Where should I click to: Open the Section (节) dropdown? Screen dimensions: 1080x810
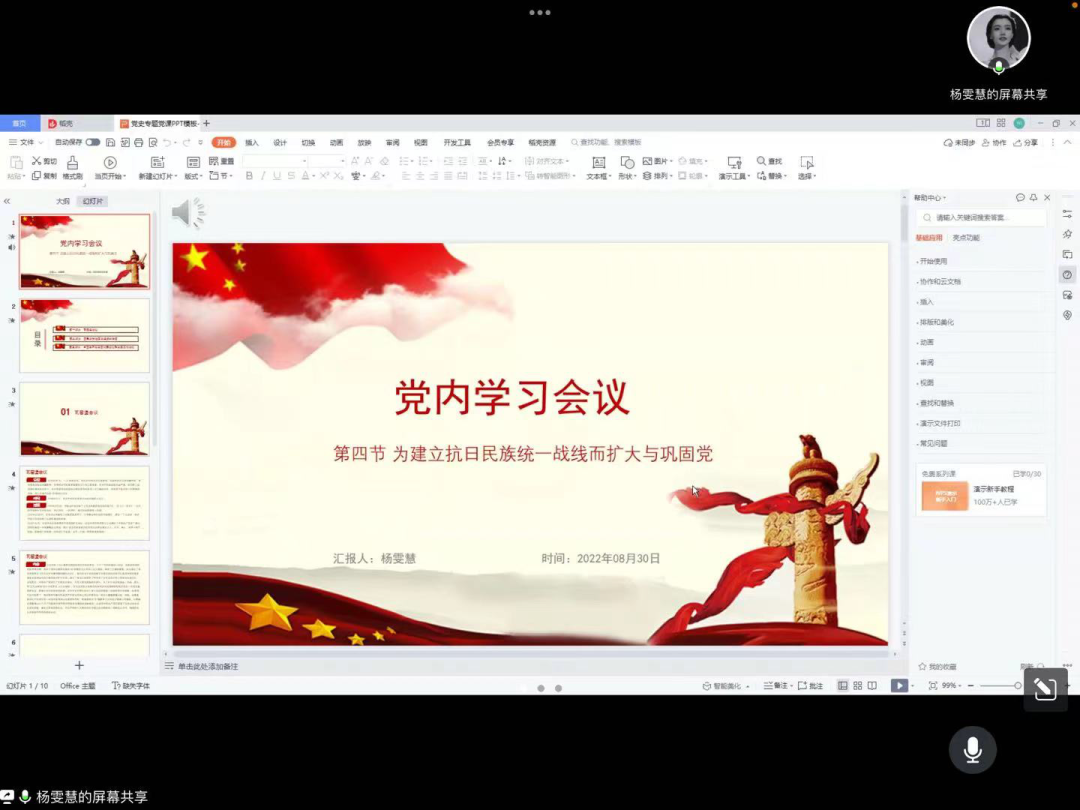pyautogui.click(x=221, y=176)
